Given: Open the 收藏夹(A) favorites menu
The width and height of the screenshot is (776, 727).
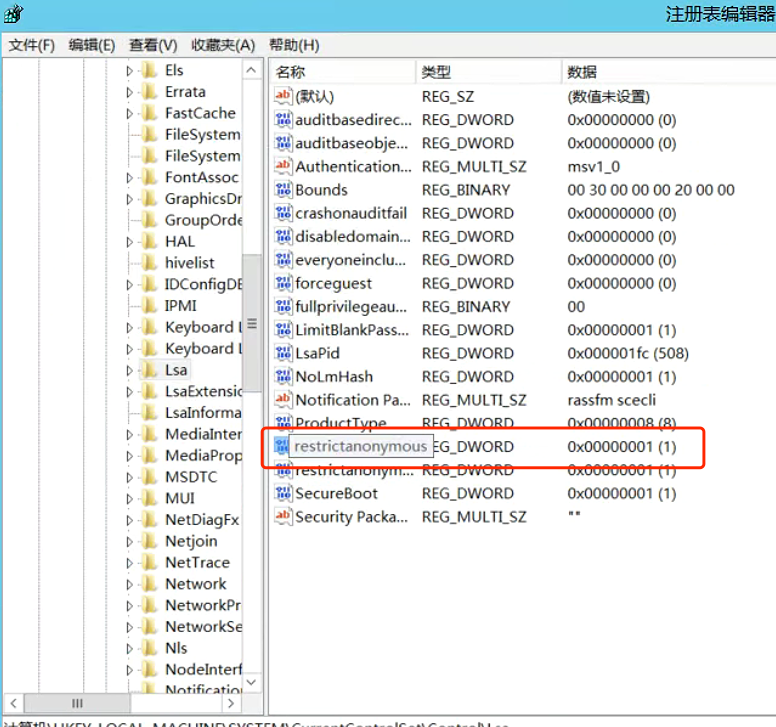Looking at the screenshot, I should tap(223, 45).
